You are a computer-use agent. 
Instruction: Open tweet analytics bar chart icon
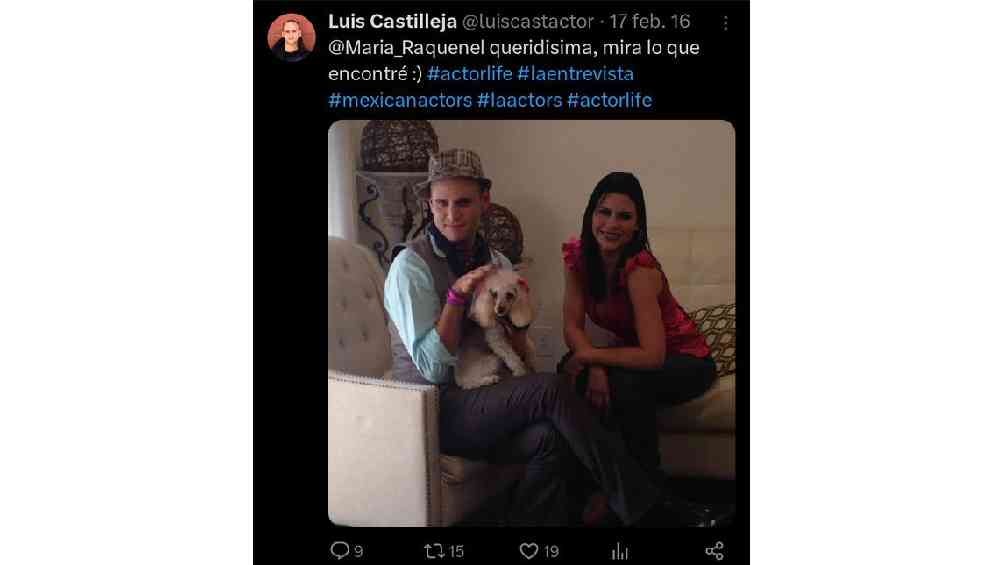click(x=620, y=551)
